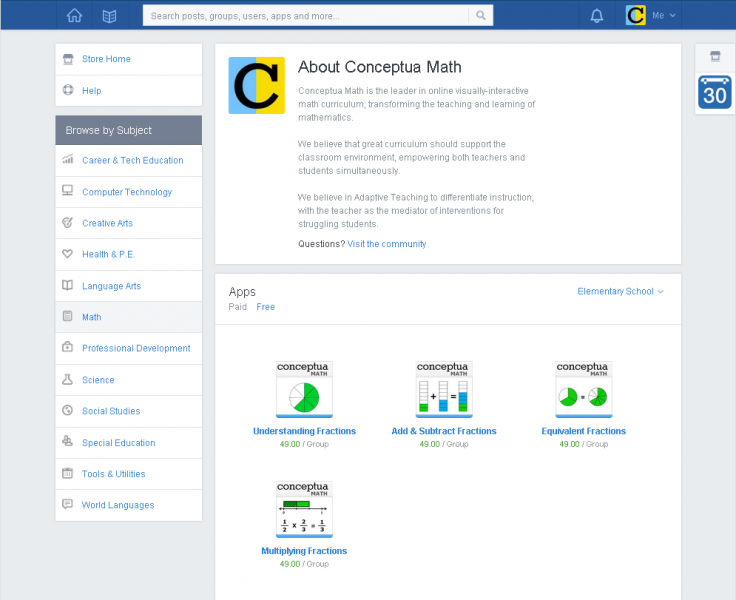Screen dimensions: 736x600
Task: Click the About Conceptua Math heading
Action: pyautogui.click(x=380, y=67)
